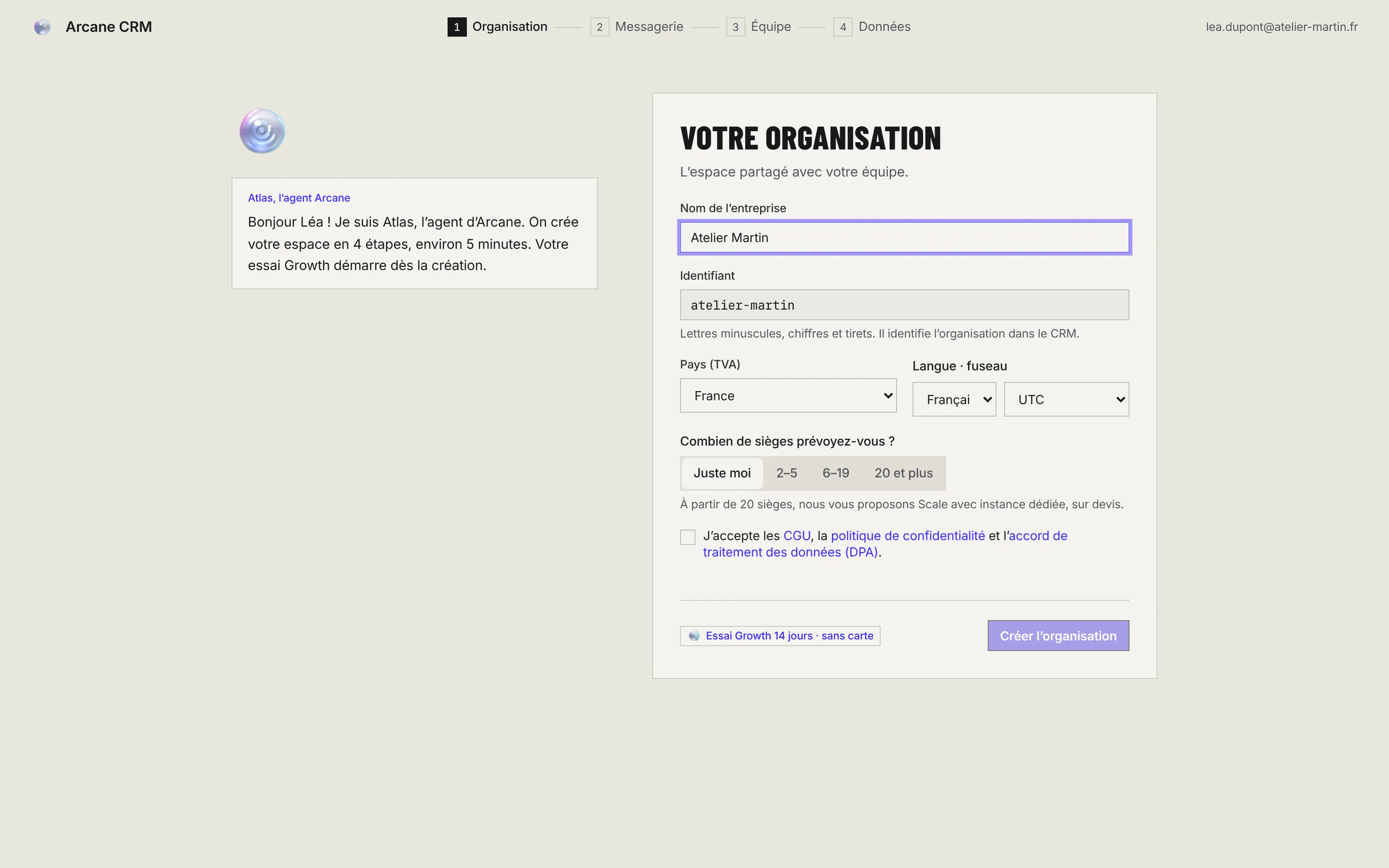Image resolution: width=1389 pixels, height=868 pixels.
Task: Open the 'politique de confidentialité' link
Action: pos(908,536)
